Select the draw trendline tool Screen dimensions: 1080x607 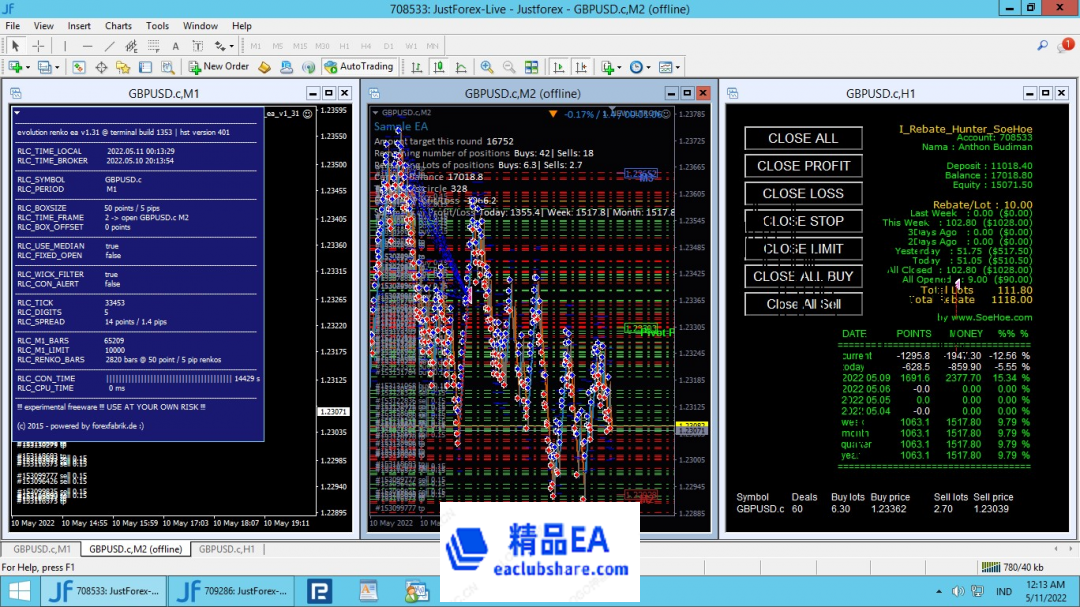(109, 46)
